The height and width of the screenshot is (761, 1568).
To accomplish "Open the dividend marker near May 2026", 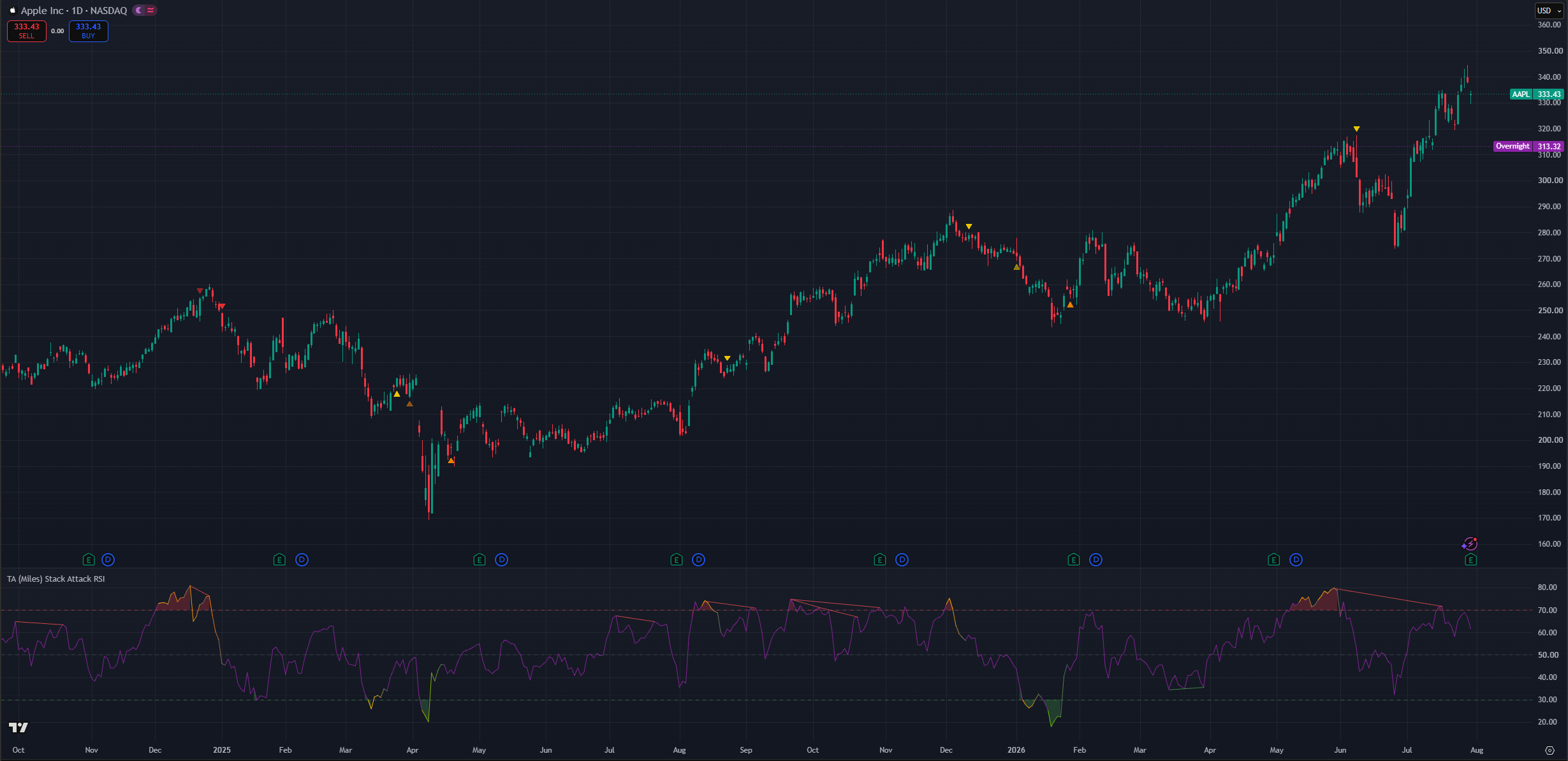I will [x=1296, y=560].
